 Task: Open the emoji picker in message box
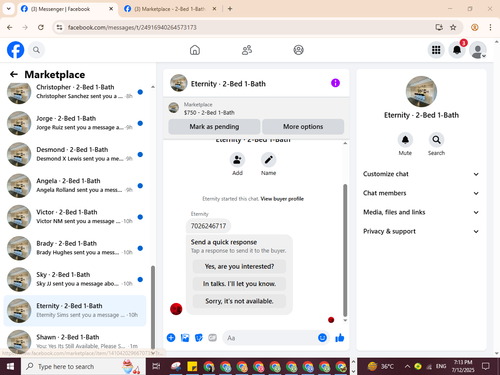coord(322,338)
